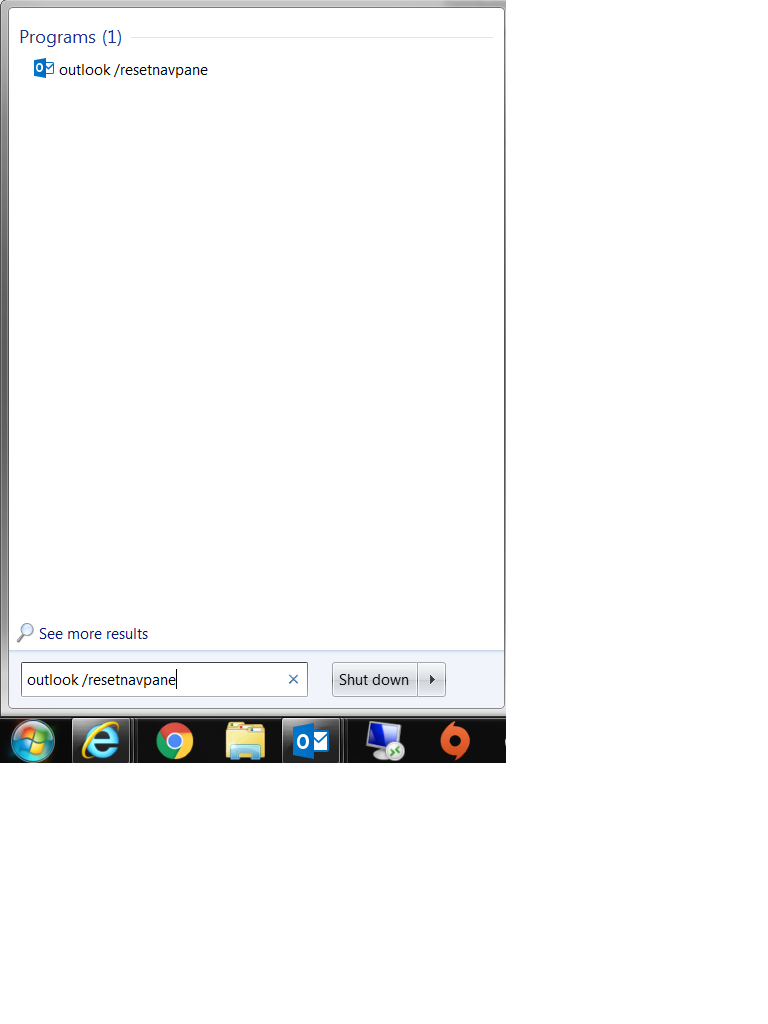Click the magnifier icon beside See more results
Image resolution: width=768 pixels, height=1024 pixels.
click(x=26, y=633)
